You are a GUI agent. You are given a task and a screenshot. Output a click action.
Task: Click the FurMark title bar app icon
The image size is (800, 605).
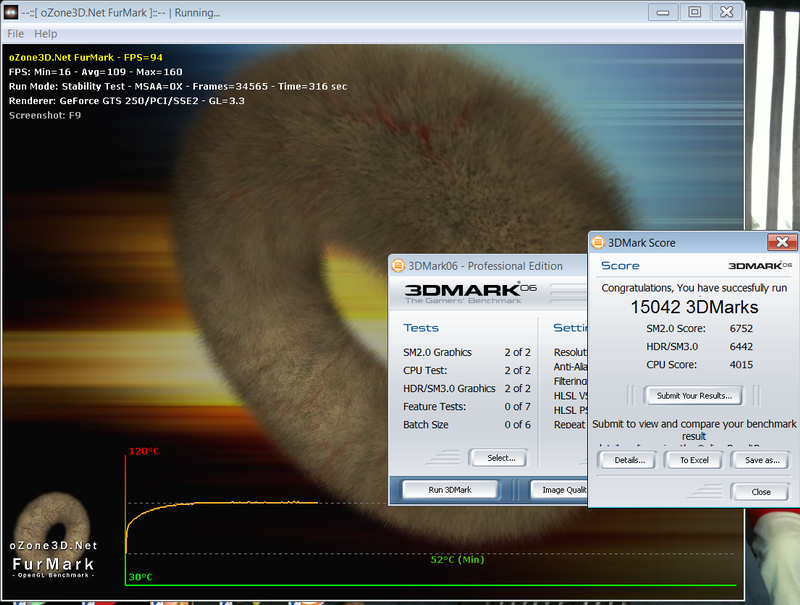click(11, 12)
